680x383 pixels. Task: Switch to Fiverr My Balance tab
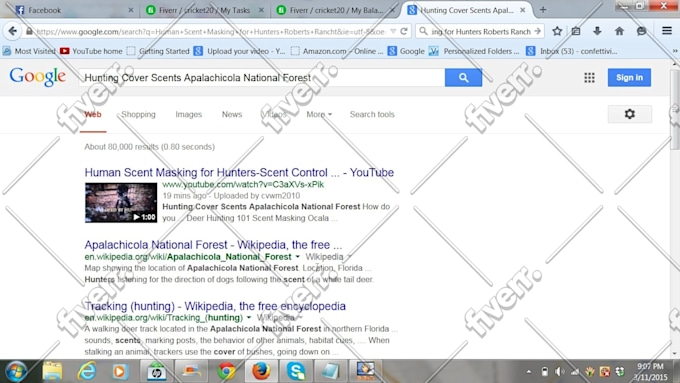(335, 10)
